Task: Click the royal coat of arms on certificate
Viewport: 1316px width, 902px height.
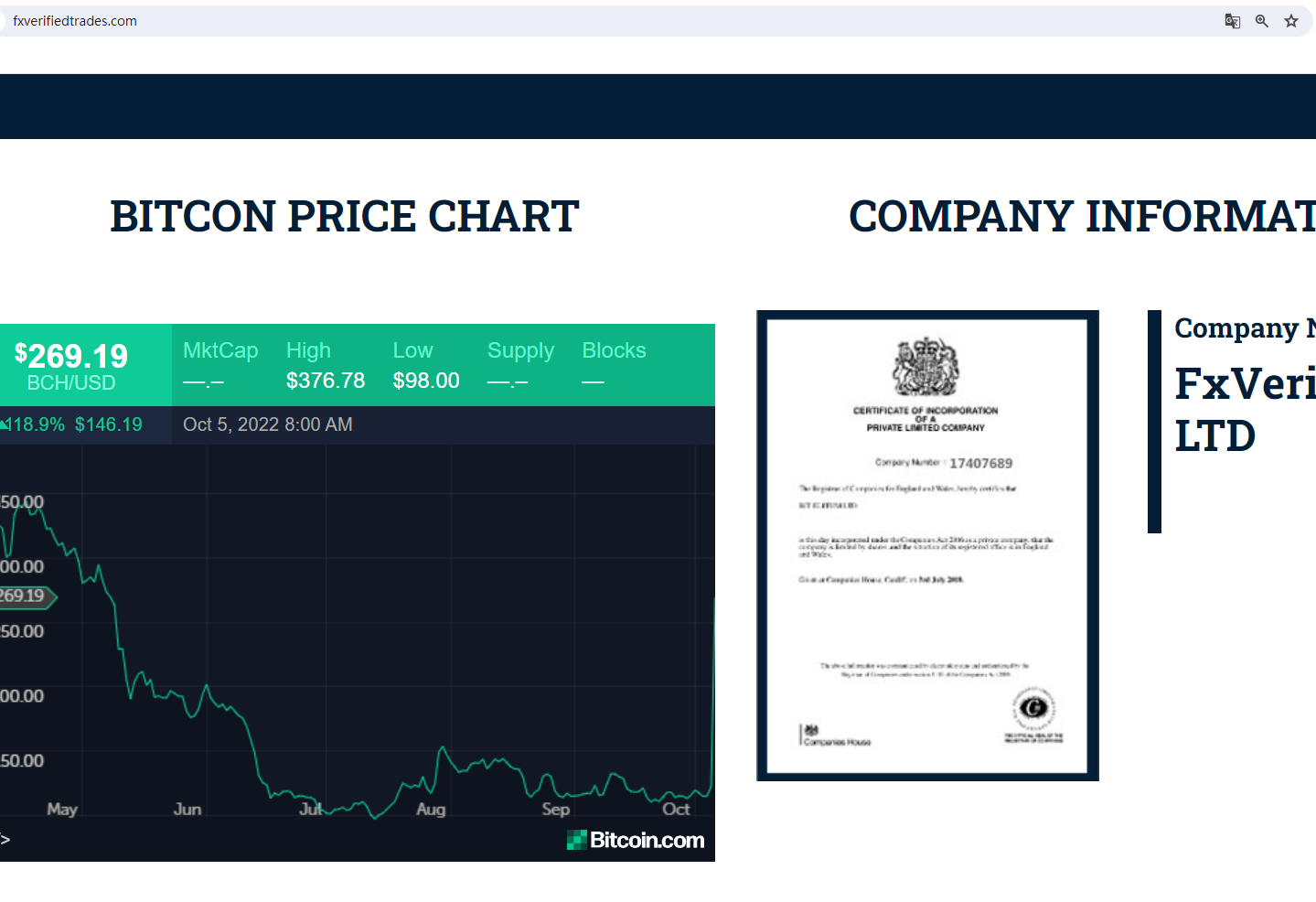Action: coord(925,366)
